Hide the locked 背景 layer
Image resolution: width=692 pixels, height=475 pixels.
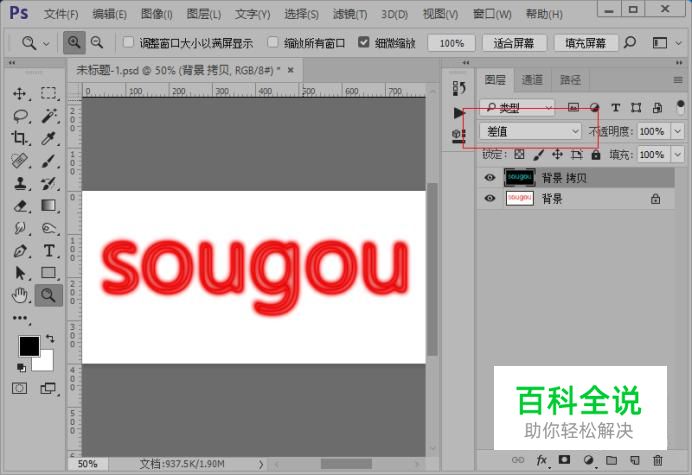click(x=489, y=198)
